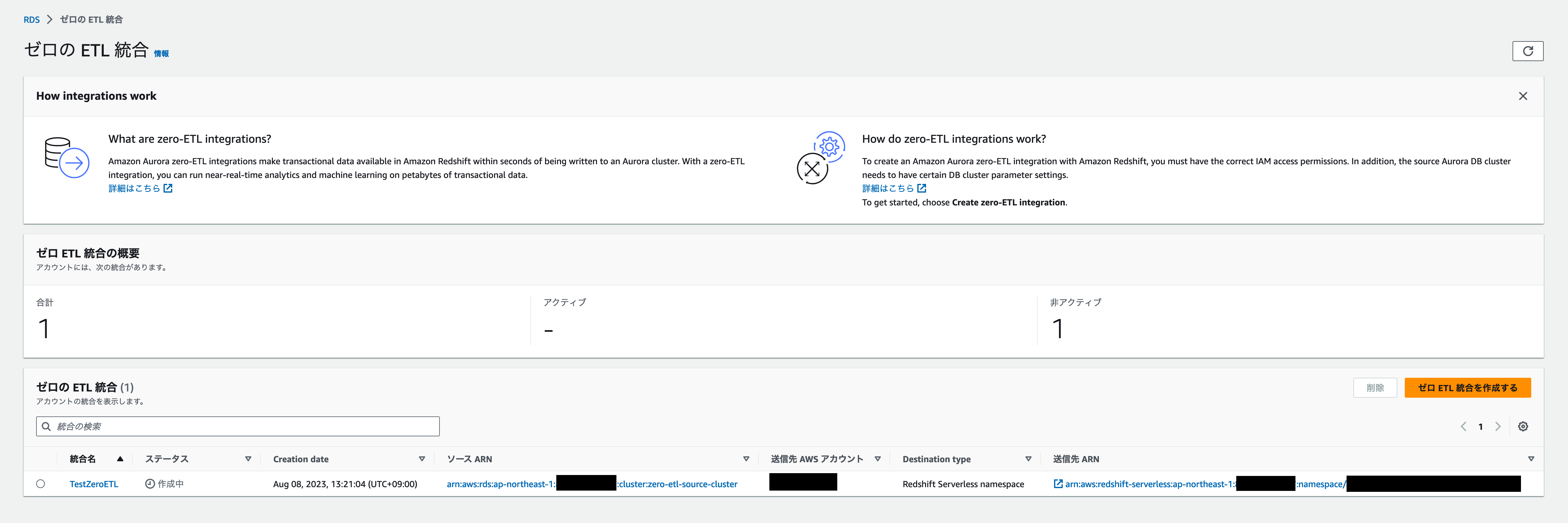Click the 合計 count value
The image size is (1568, 523).
pyautogui.click(x=44, y=329)
